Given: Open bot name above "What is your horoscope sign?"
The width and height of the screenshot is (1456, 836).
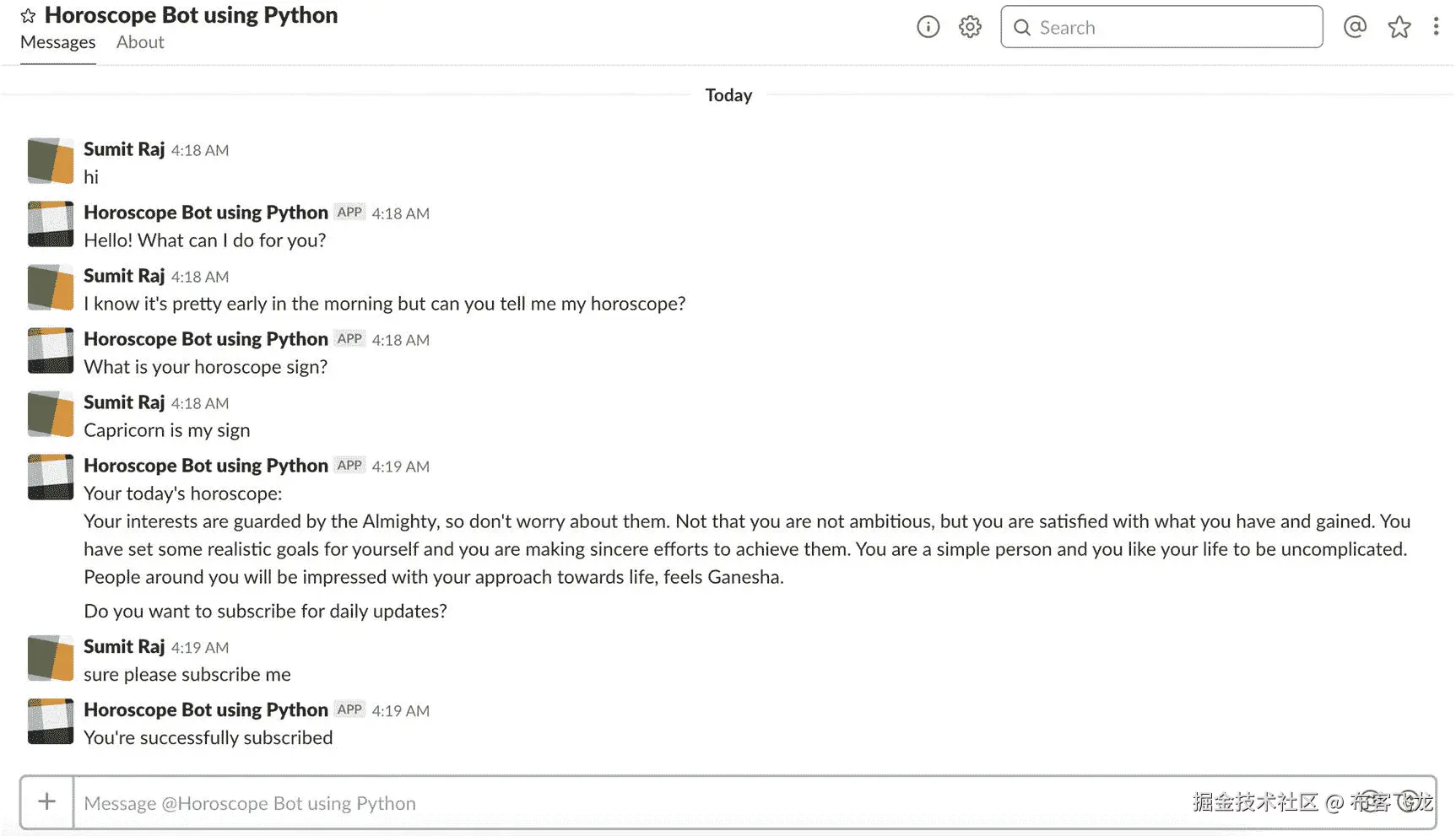Looking at the screenshot, I should (205, 339).
